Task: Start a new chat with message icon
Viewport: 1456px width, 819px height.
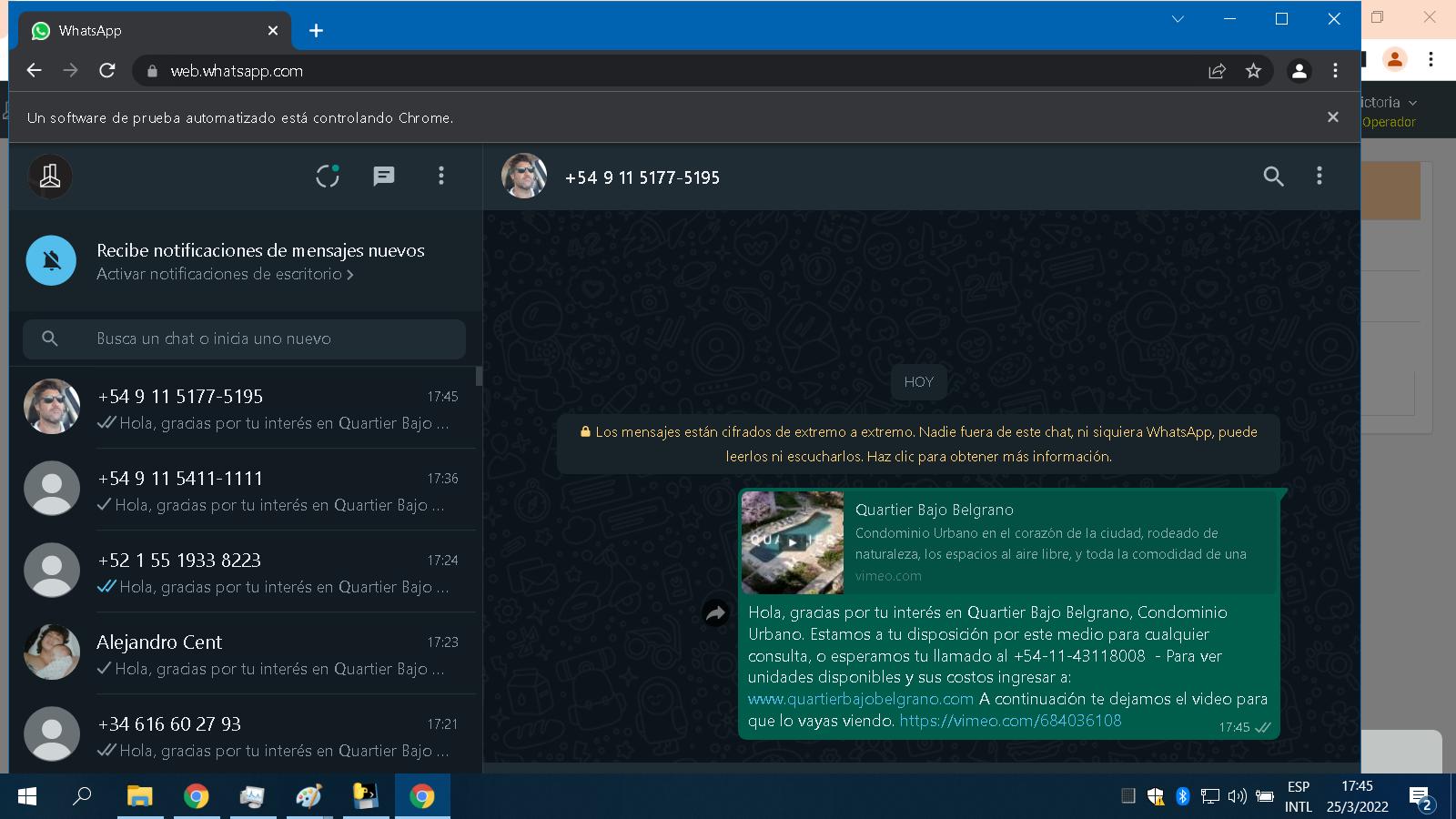Action: click(x=384, y=176)
